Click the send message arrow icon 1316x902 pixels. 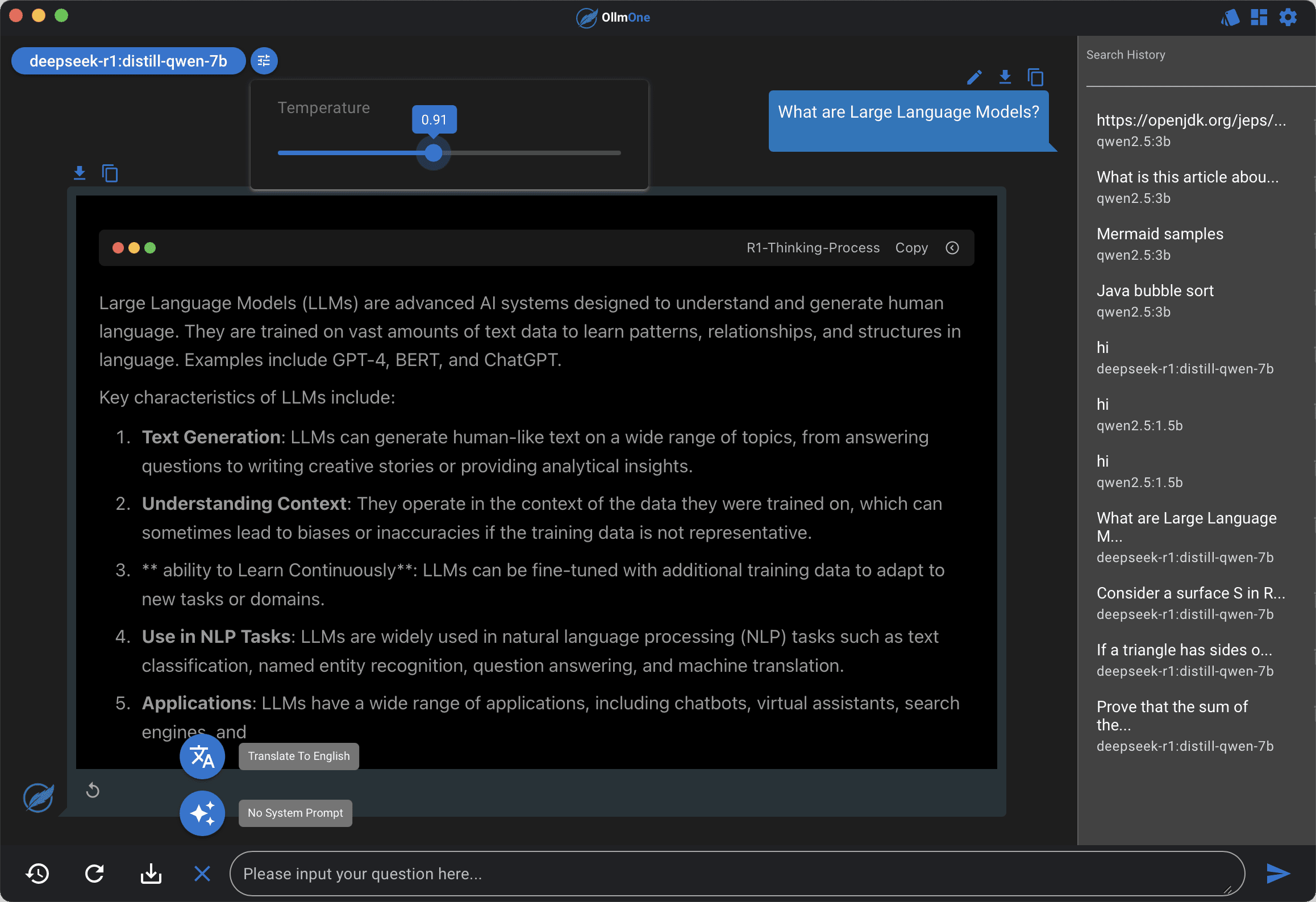[x=1278, y=873]
